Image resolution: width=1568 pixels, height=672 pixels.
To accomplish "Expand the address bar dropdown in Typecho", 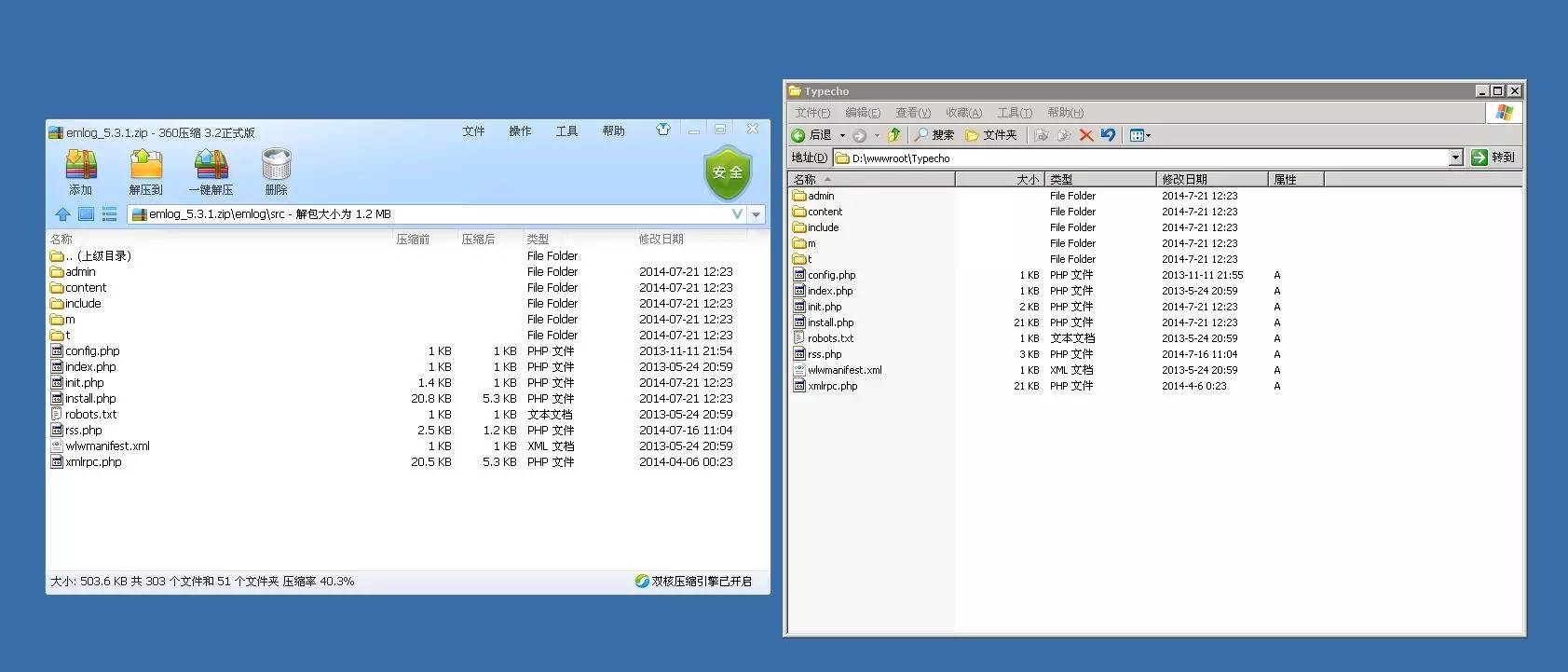I will pyautogui.click(x=1455, y=158).
